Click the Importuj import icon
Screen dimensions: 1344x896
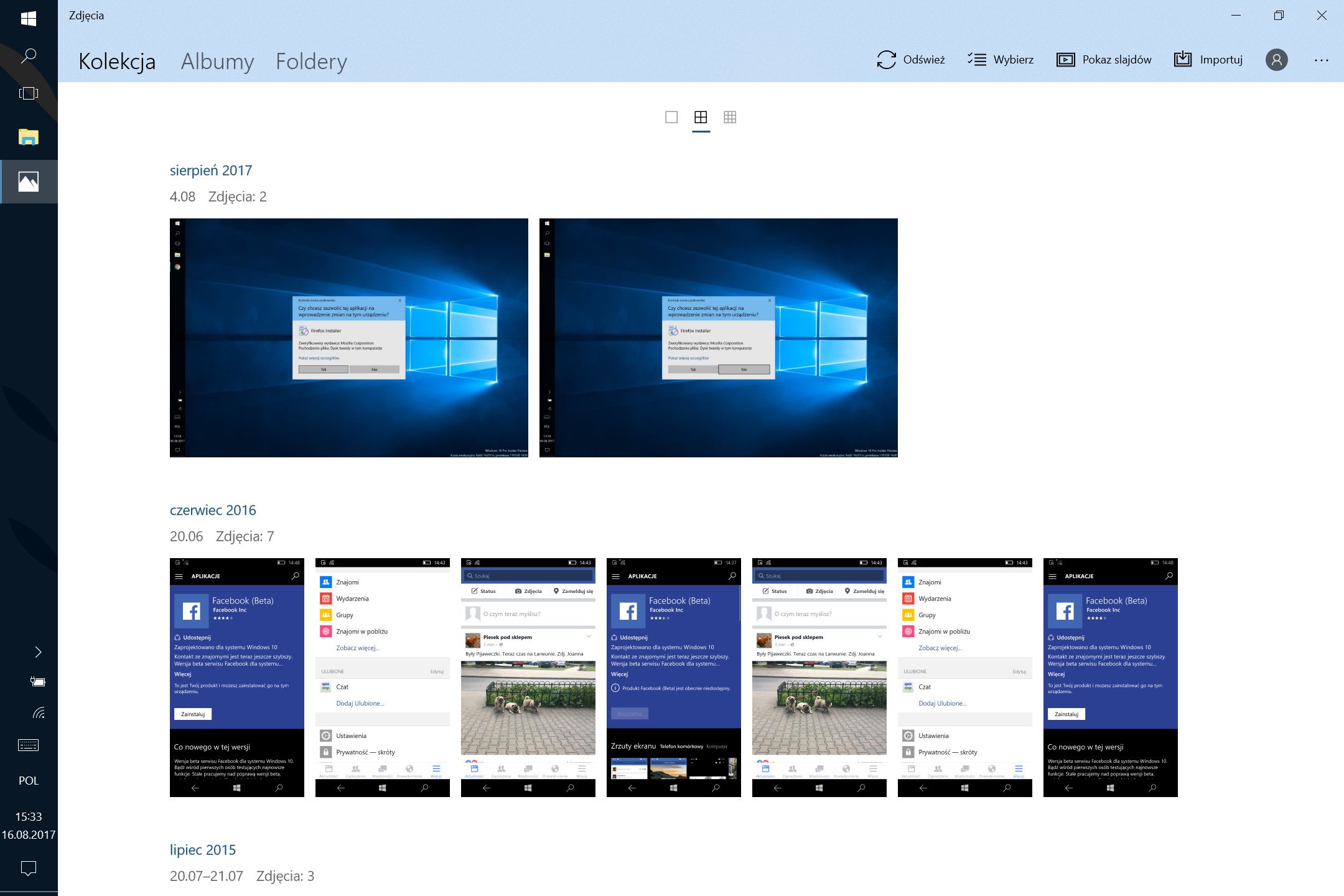[1182, 60]
